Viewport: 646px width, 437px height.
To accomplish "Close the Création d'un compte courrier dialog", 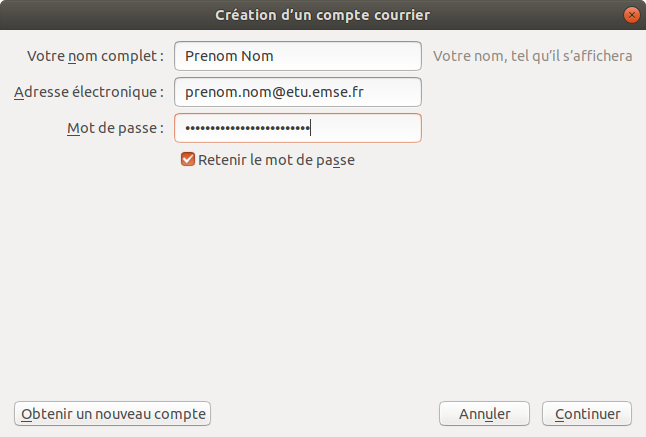I will 631,15.
